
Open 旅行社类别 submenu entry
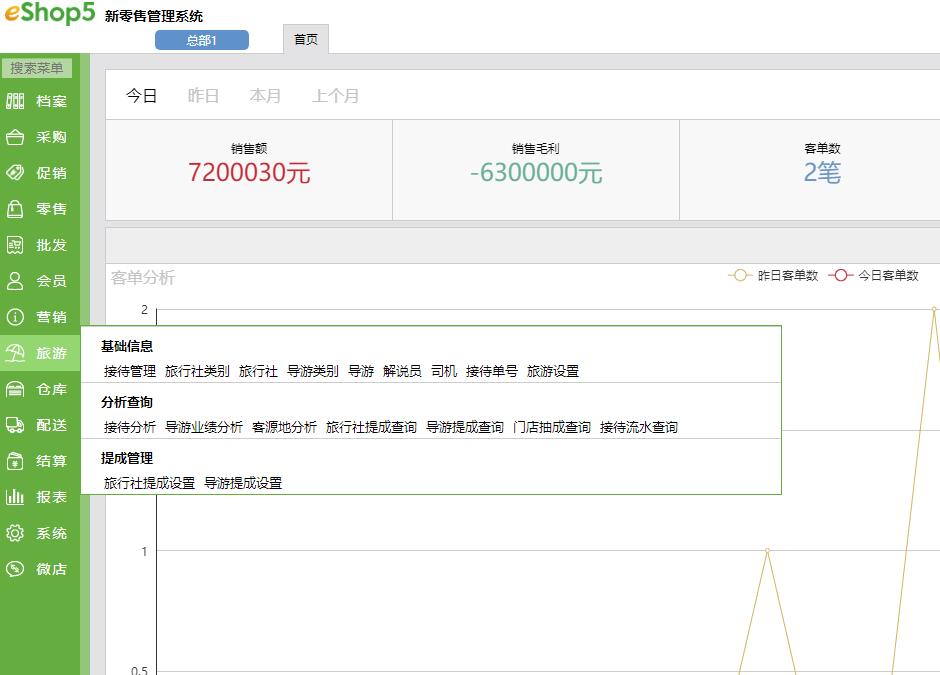(x=197, y=371)
